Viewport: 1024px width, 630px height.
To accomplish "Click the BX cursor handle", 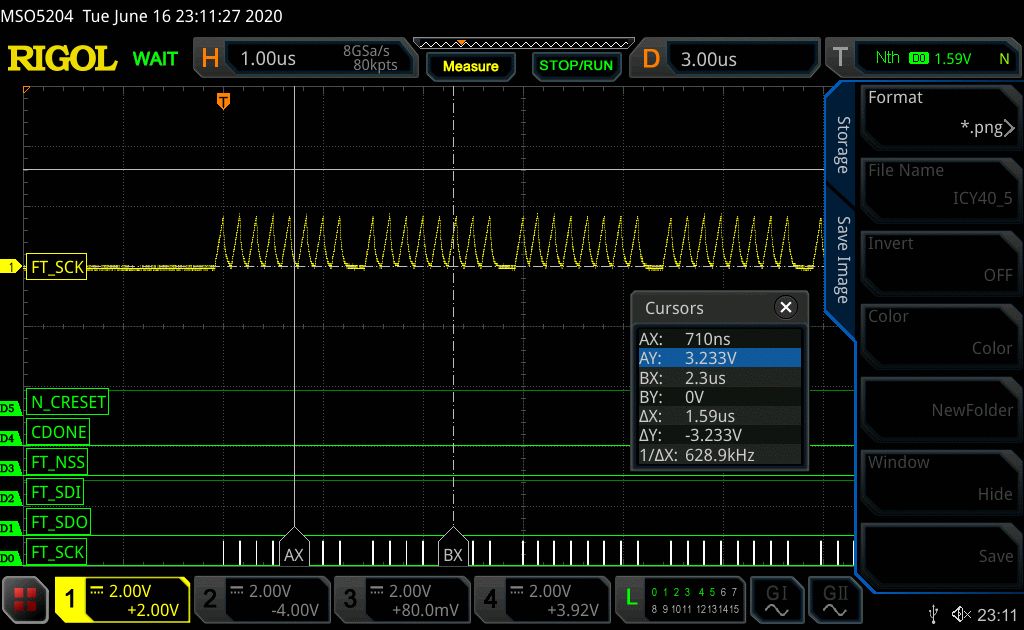I will click(453, 550).
